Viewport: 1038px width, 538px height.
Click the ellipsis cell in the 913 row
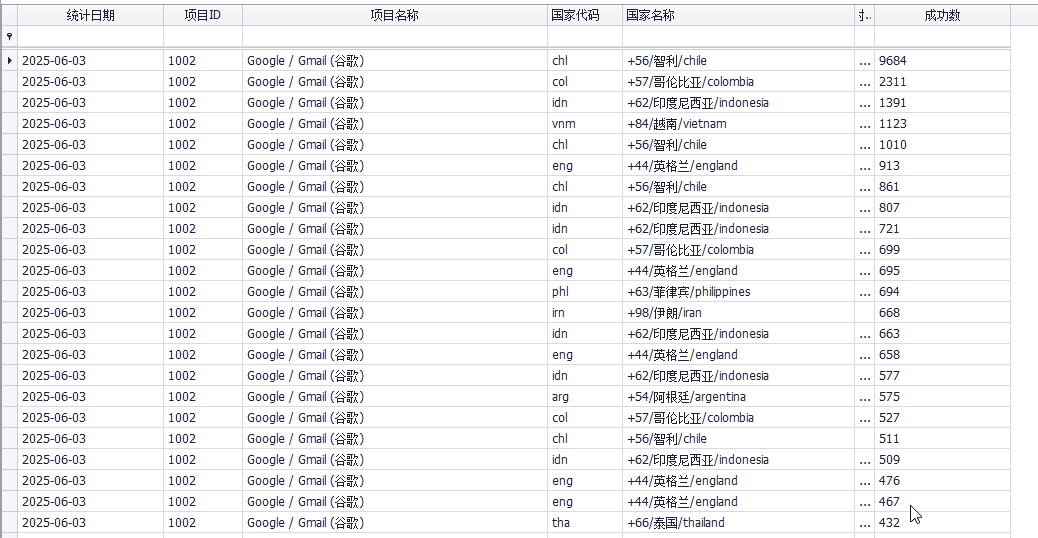[865, 166]
